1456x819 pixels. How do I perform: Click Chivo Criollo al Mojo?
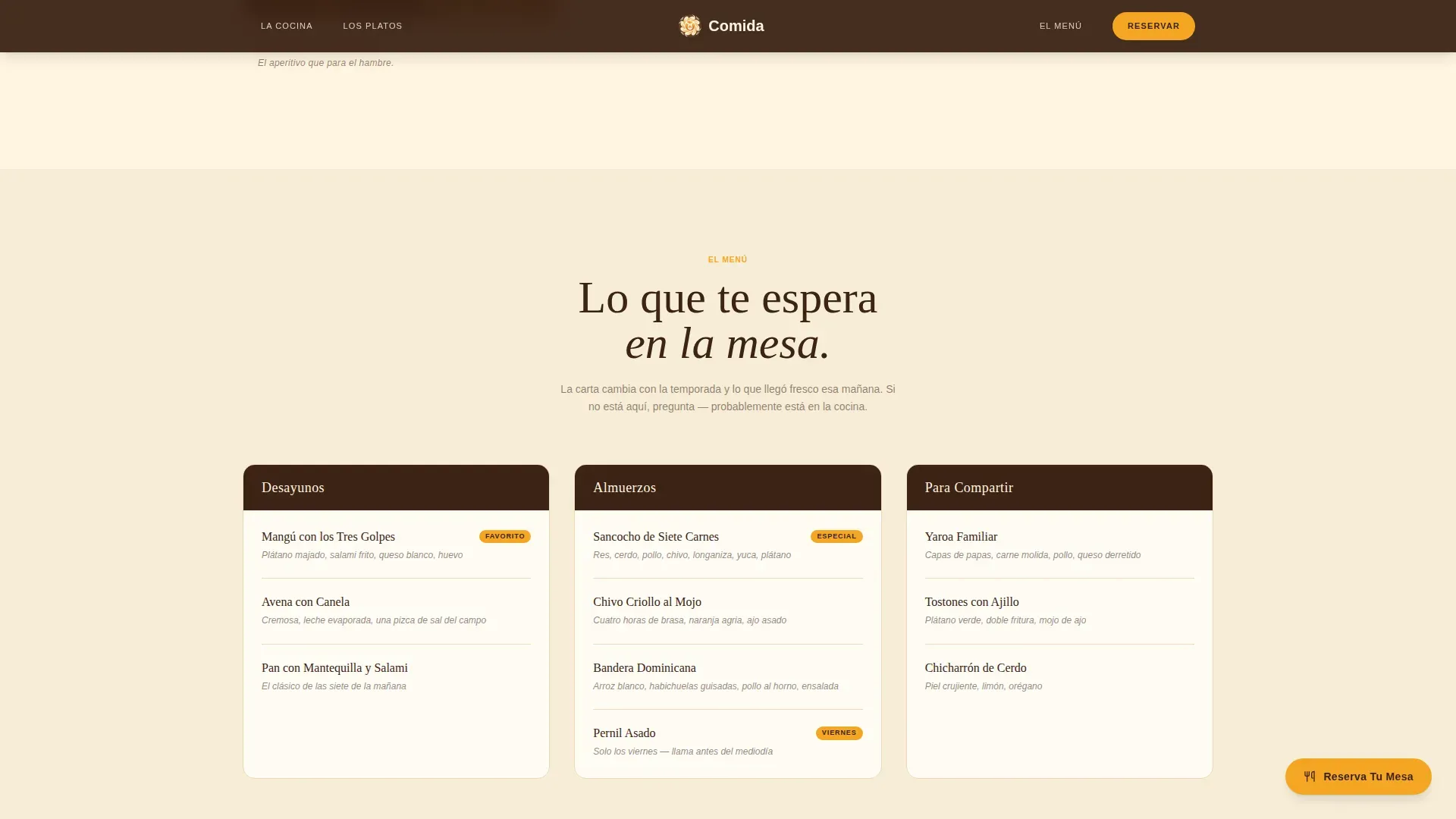(647, 602)
